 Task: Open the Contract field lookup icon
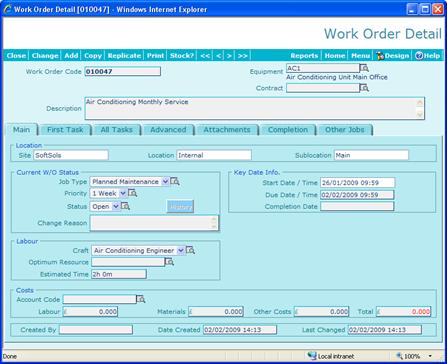pyautogui.click(x=364, y=88)
